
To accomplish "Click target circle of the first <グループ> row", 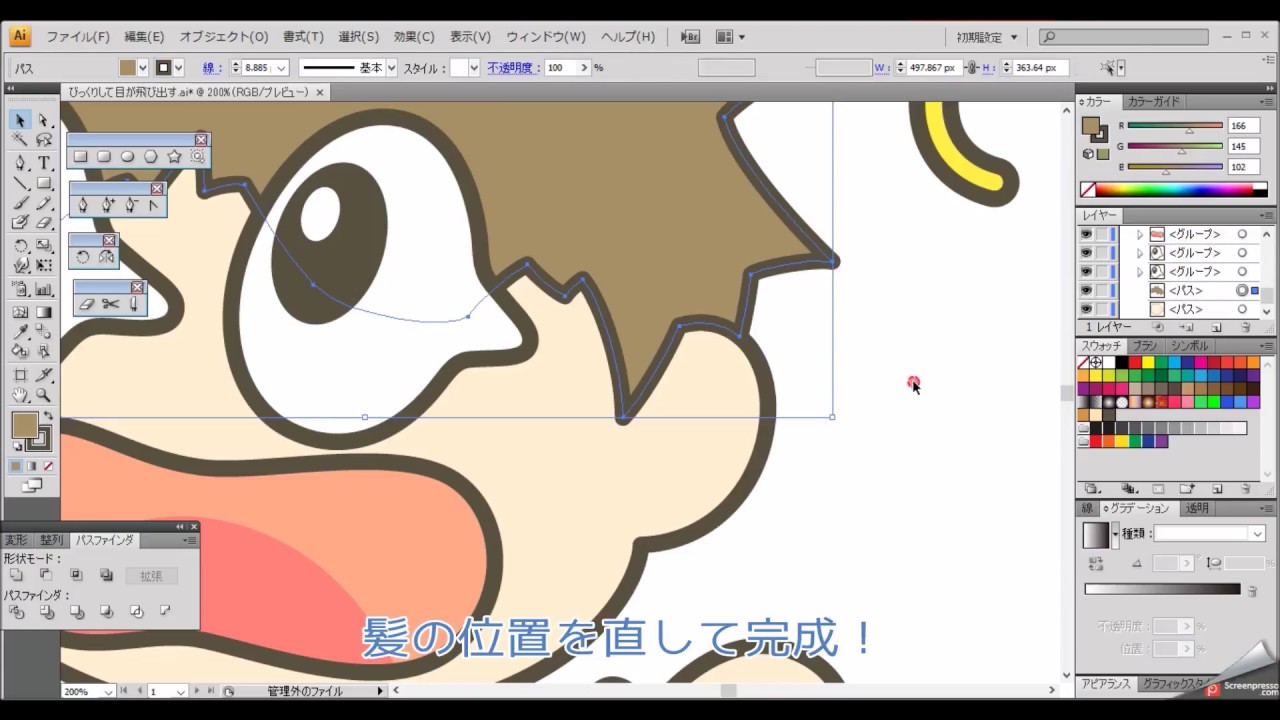I will pyautogui.click(x=1242, y=234).
